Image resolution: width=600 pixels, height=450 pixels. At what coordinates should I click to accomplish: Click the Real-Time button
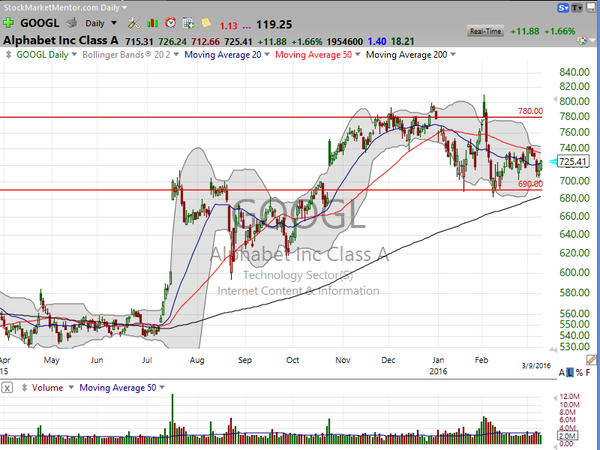click(486, 31)
